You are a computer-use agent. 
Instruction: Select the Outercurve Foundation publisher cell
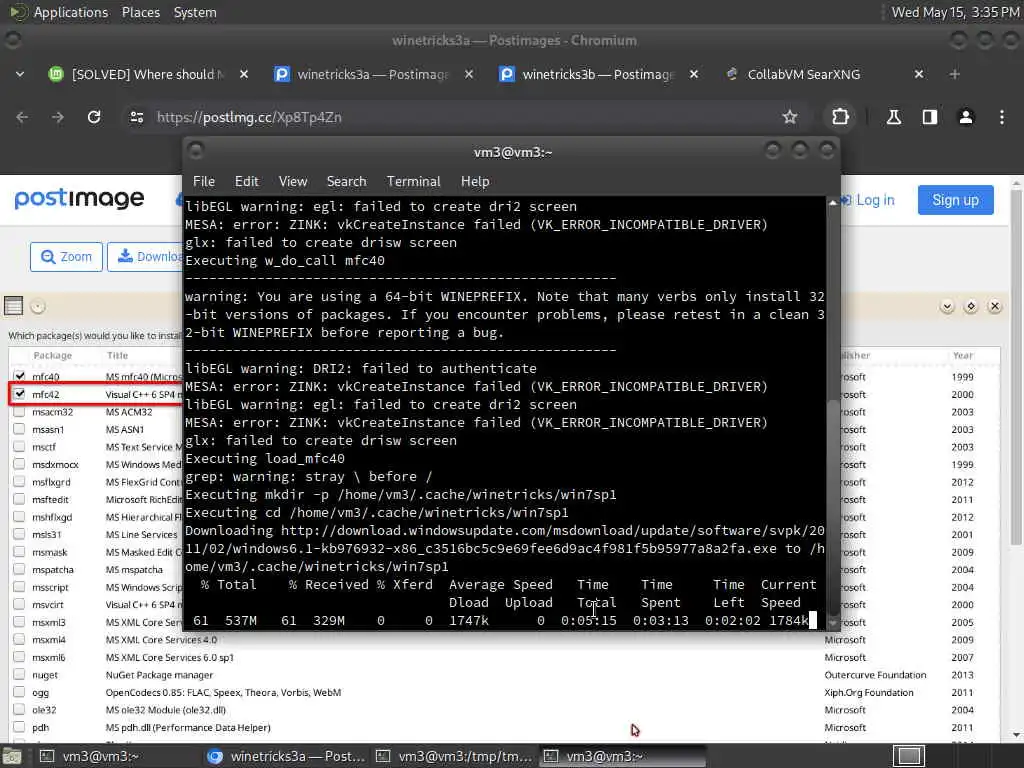click(875, 675)
